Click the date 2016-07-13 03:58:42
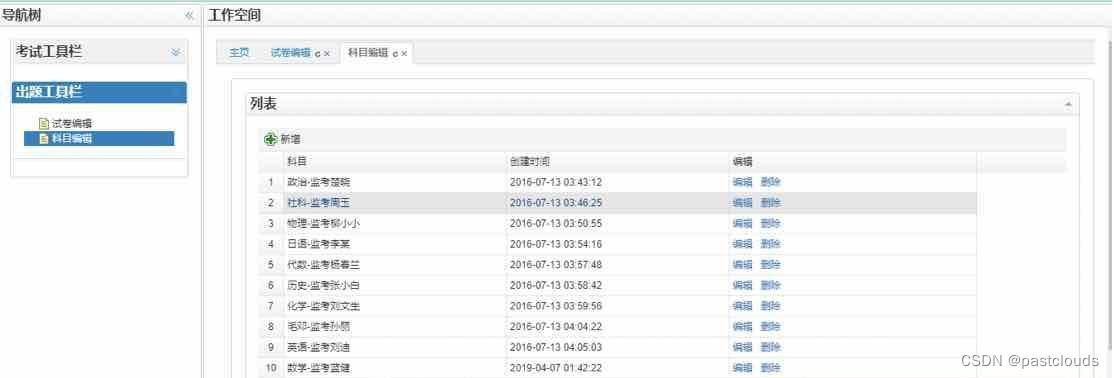Image resolution: width=1114 pixels, height=378 pixels. point(556,285)
